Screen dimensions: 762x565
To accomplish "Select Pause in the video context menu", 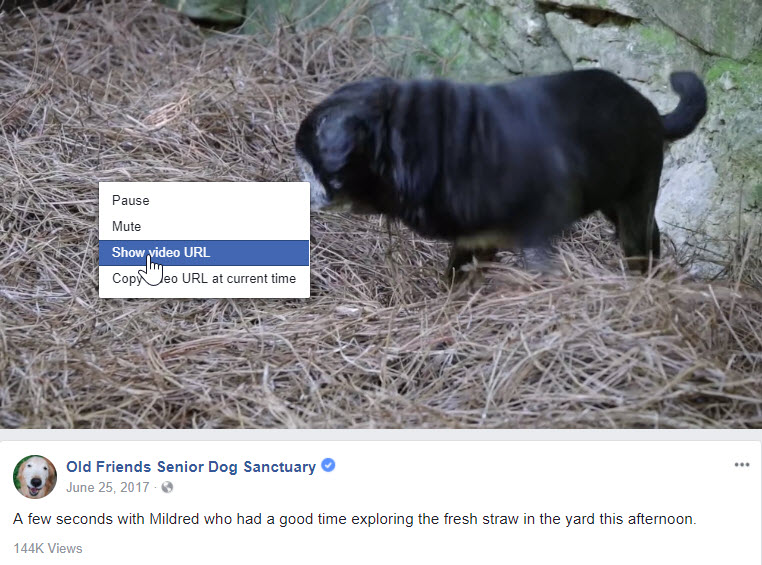I will tap(204, 201).
